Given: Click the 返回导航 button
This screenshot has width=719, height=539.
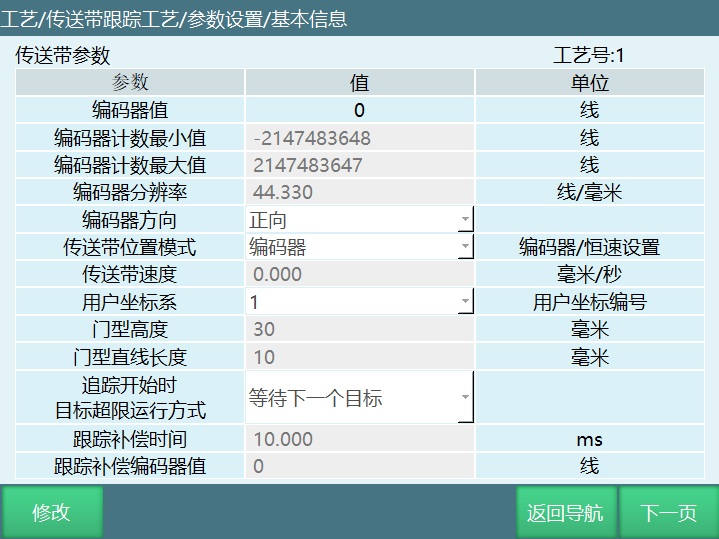Looking at the screenshot, I should [x=565, y=512].
